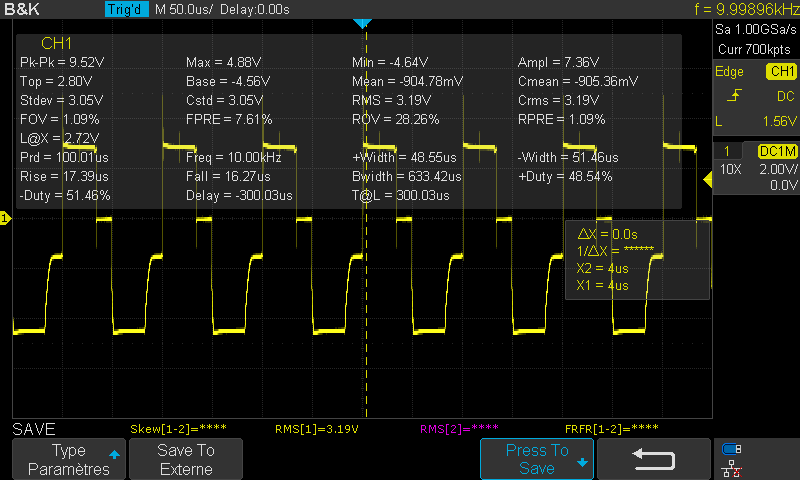
Task: Click the rising edge slope icon
Action: click(x=734, y=96)
